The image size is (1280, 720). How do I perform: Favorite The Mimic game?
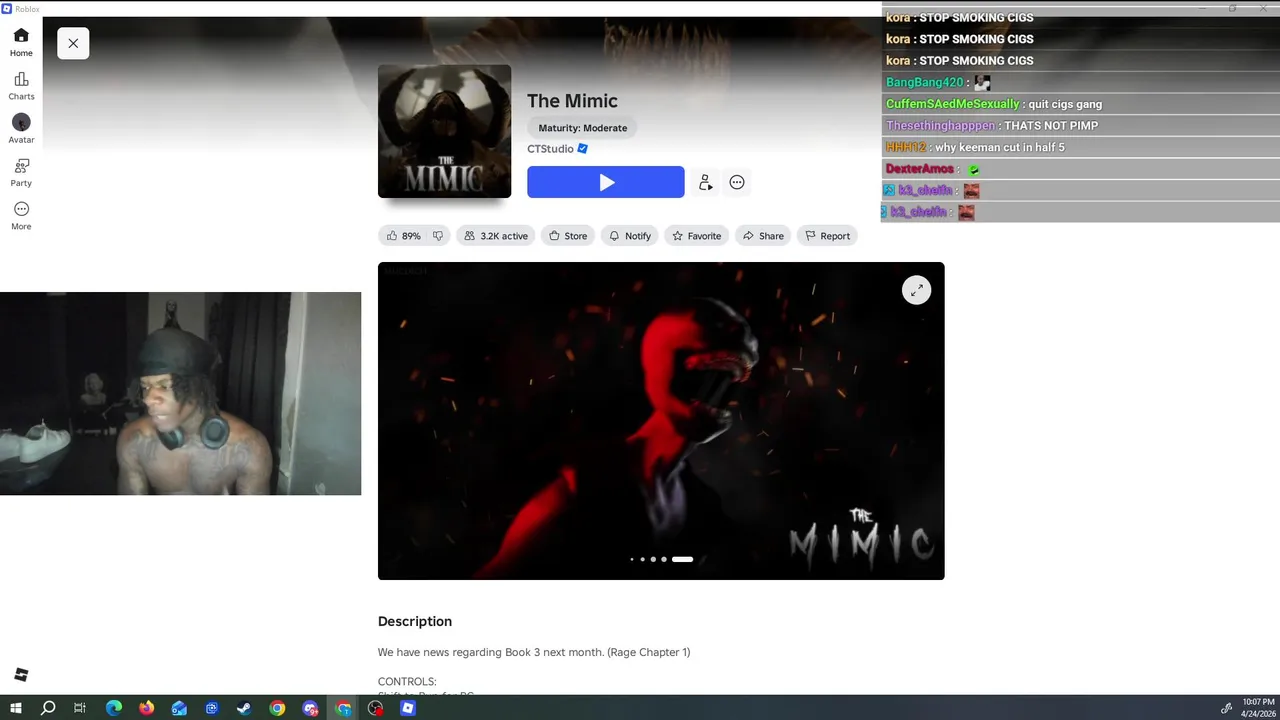pos(696,236)
